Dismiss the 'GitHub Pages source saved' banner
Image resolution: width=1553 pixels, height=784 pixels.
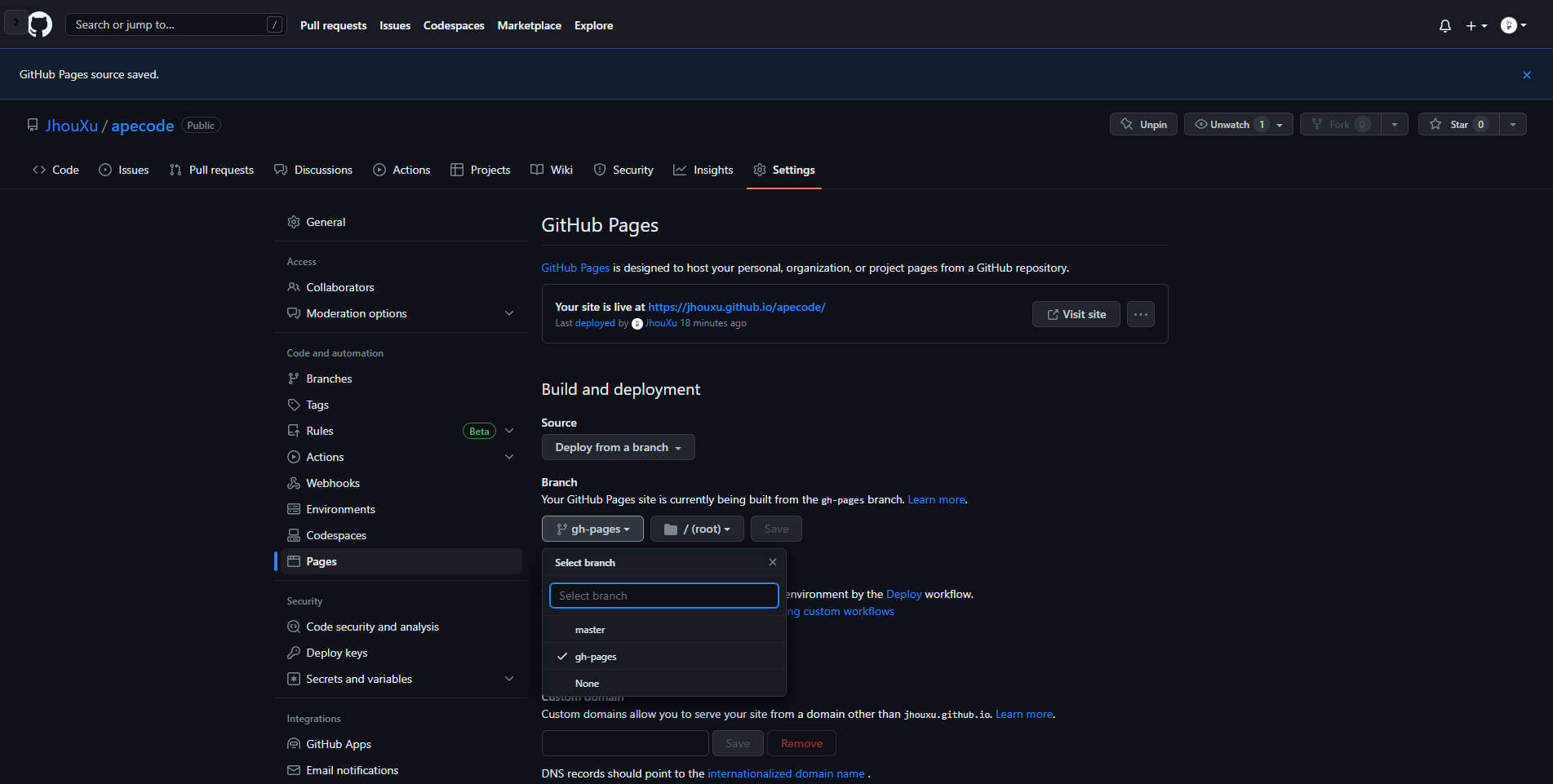pos(1526,75)
